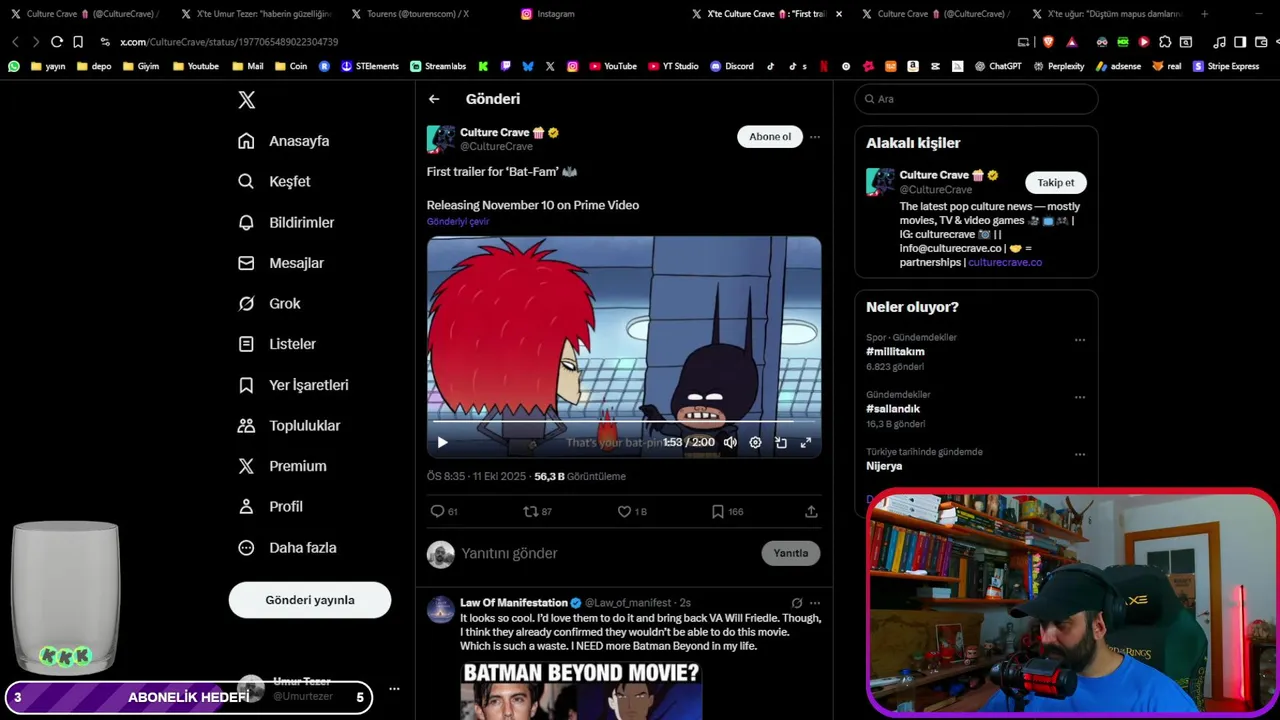
Task: Close the active X'te Culture Crave tab
Action: (x=839, y=14)
